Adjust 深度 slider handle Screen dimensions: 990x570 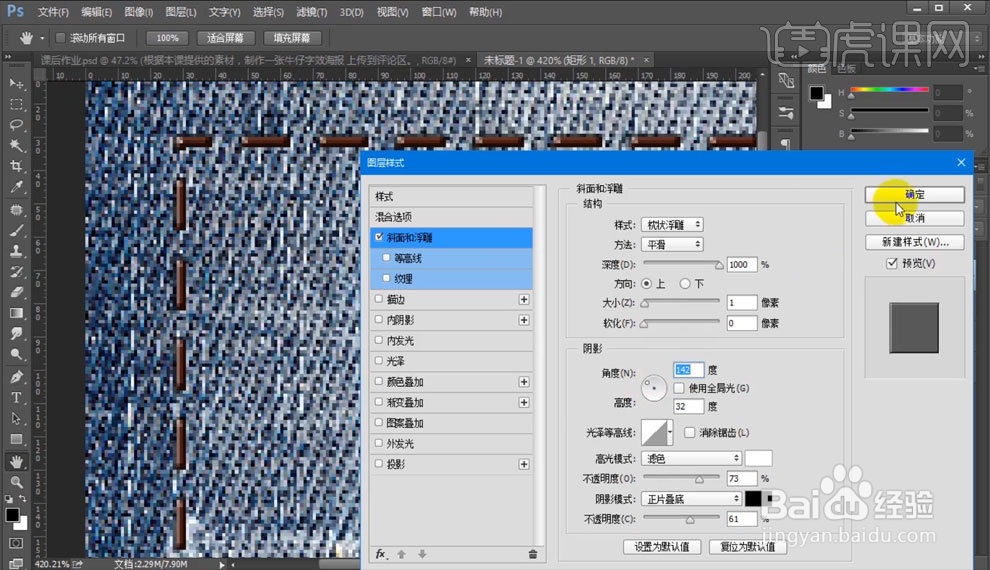(x=719, y=265)
